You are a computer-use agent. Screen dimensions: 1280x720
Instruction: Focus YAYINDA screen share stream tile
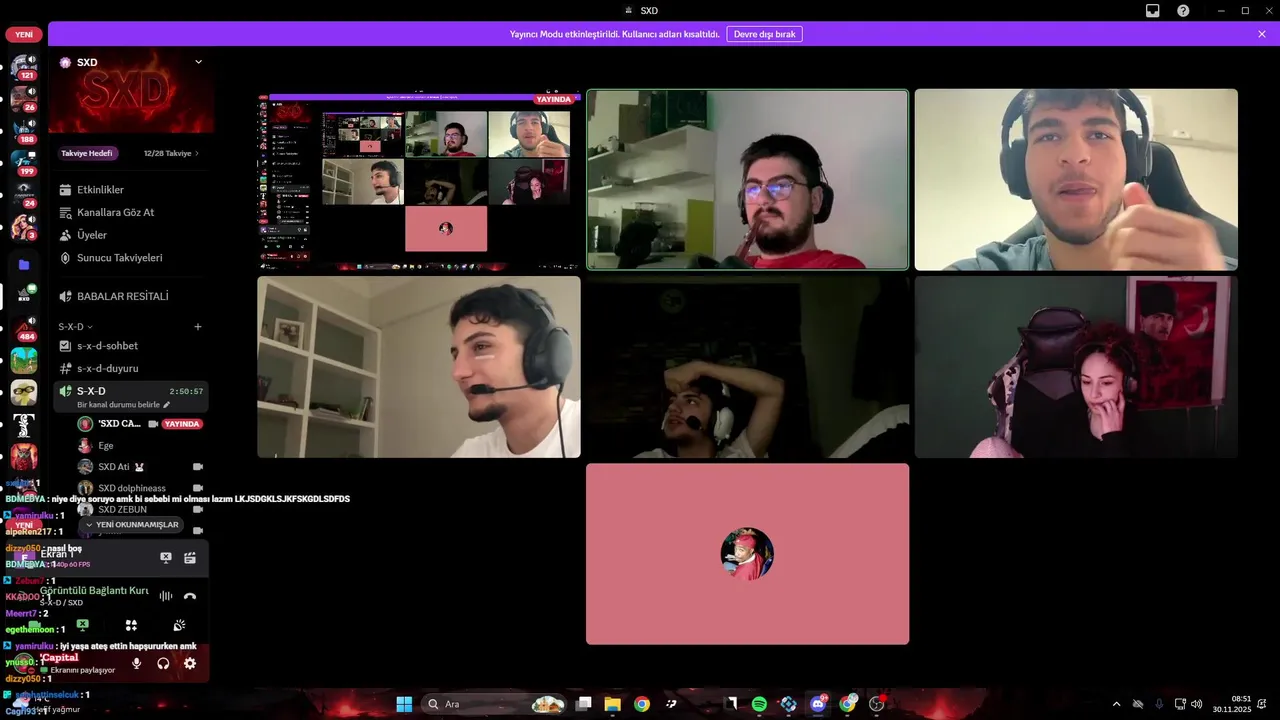point(419,180)
